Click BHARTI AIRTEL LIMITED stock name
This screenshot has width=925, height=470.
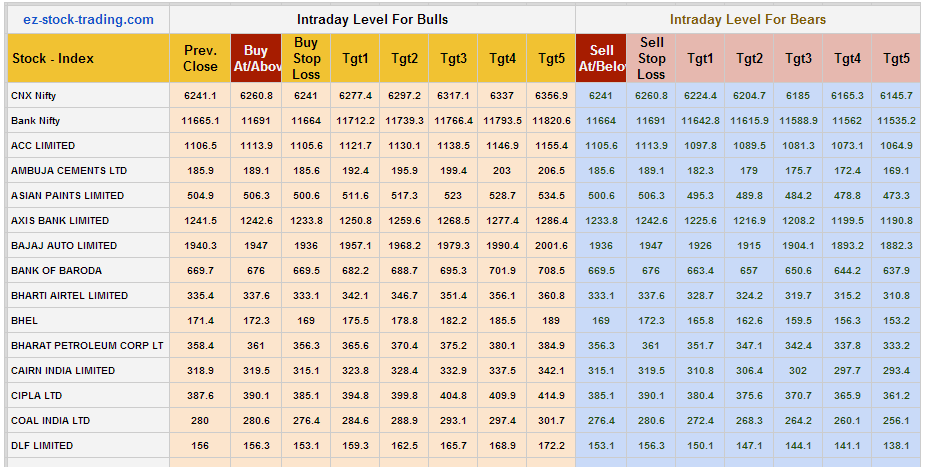[69, 296]
